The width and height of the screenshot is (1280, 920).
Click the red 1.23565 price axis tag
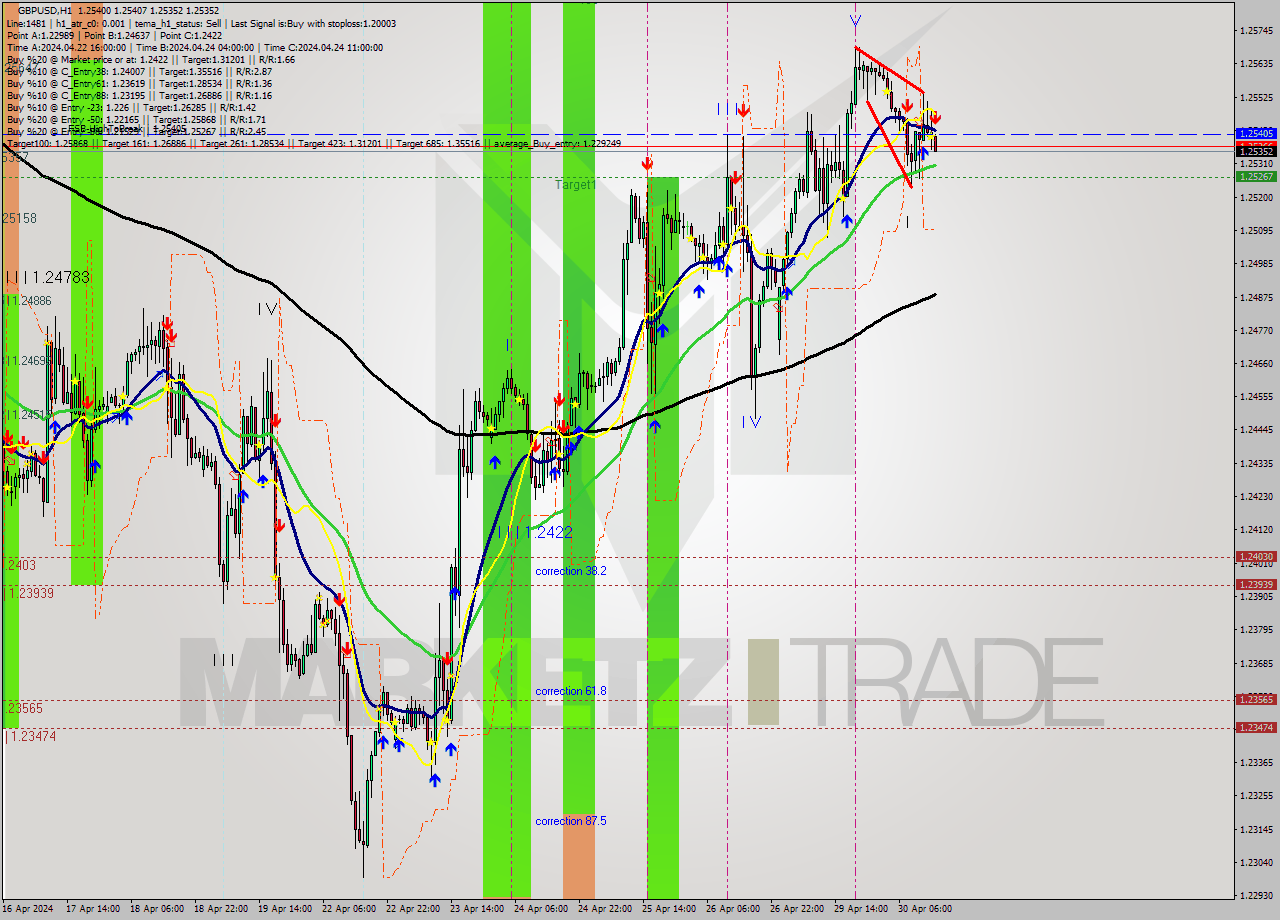tap(1256, 699)
